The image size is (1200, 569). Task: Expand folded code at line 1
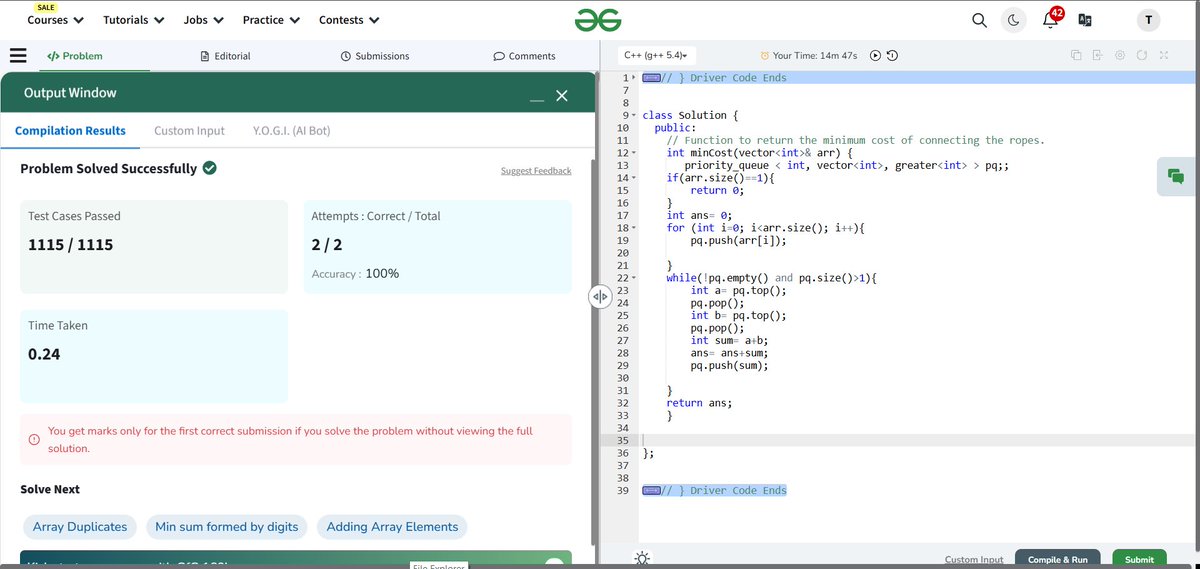[633, 77]
